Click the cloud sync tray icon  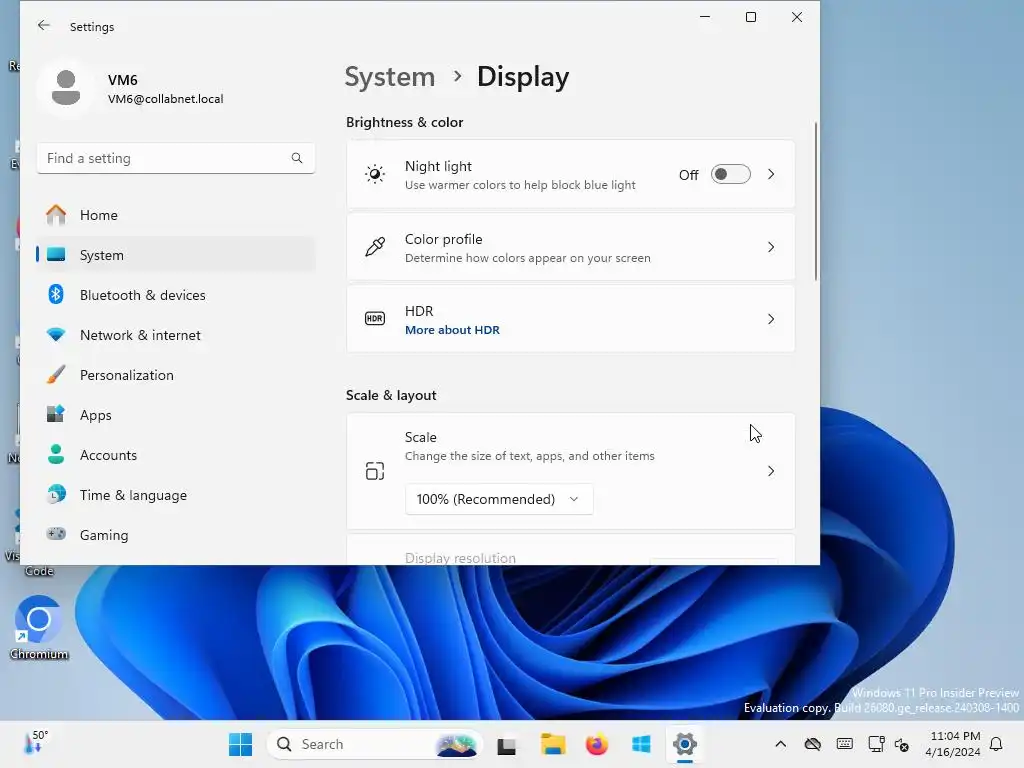tap(812, 744)
